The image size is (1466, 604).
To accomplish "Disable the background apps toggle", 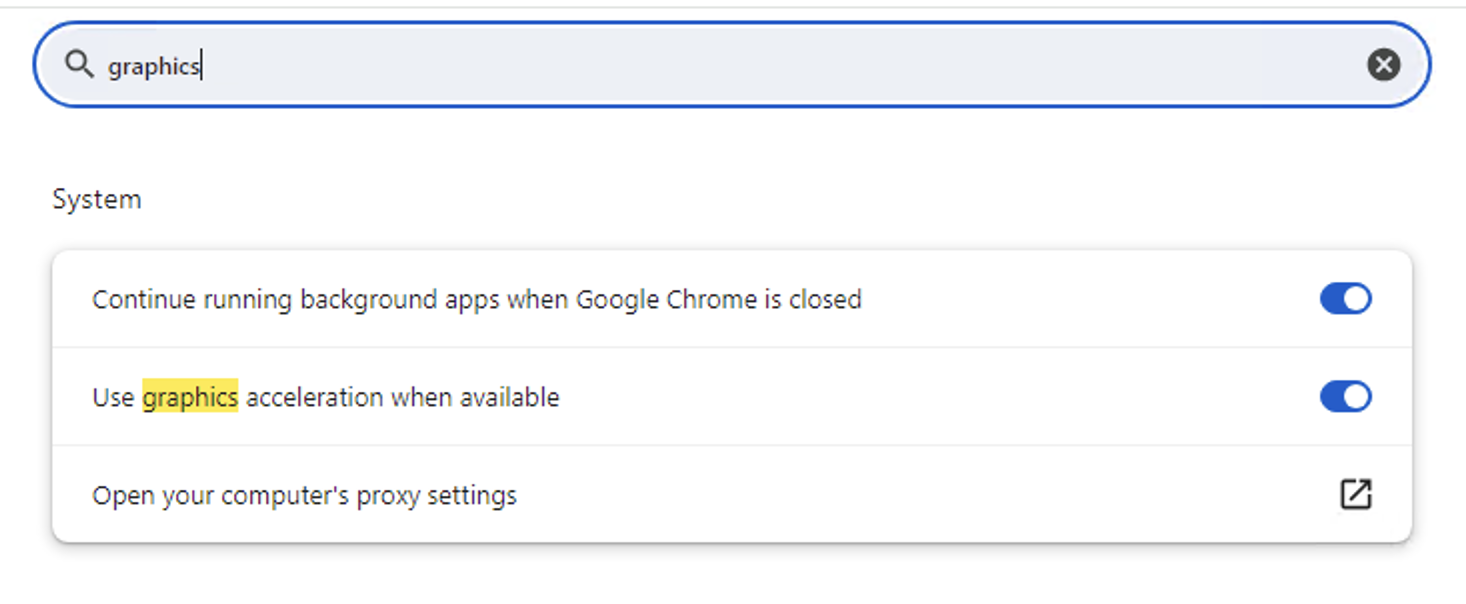I will 1345,299.
